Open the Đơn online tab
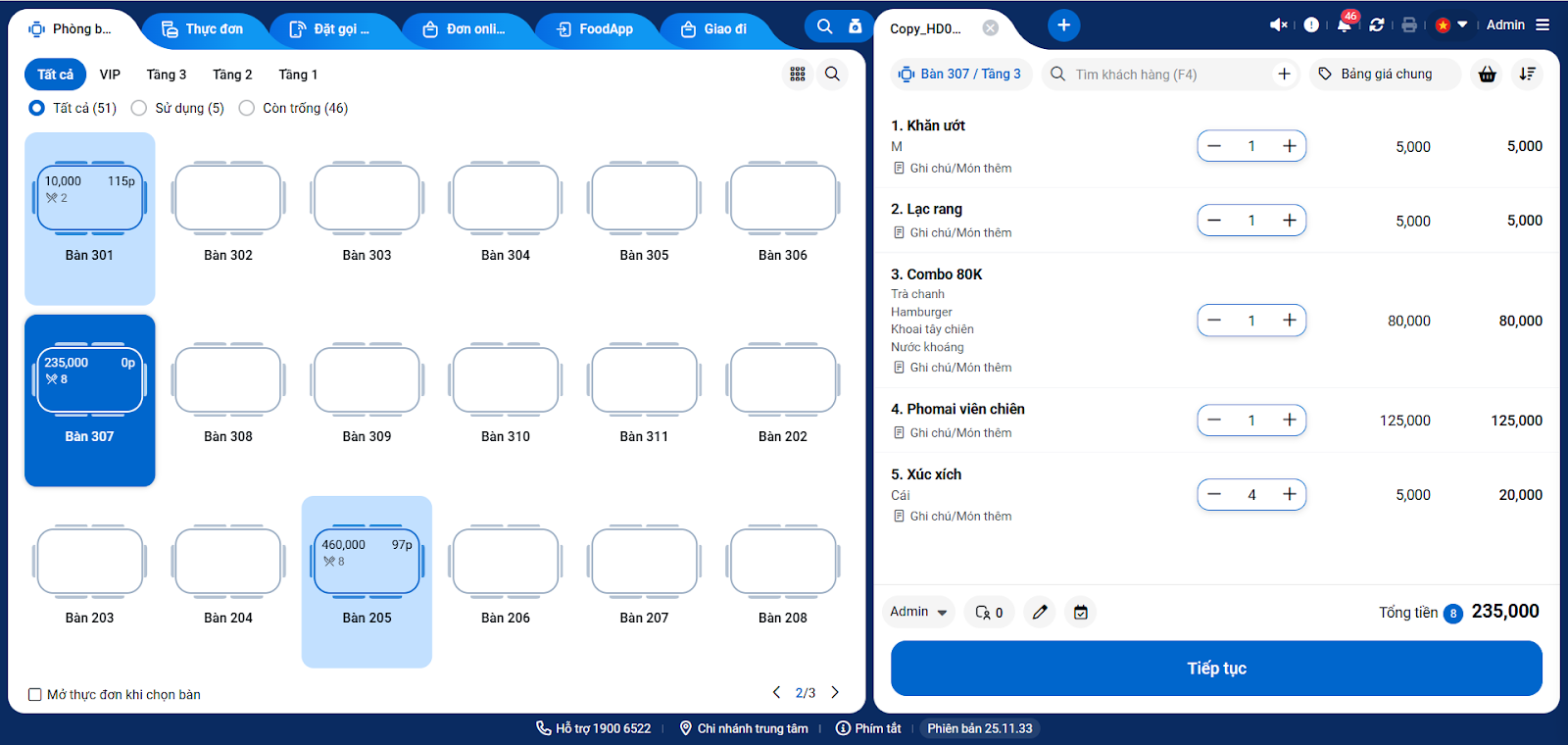This screenshot has width=1568, height=745. pyautogui.click(x=465, y=28)
